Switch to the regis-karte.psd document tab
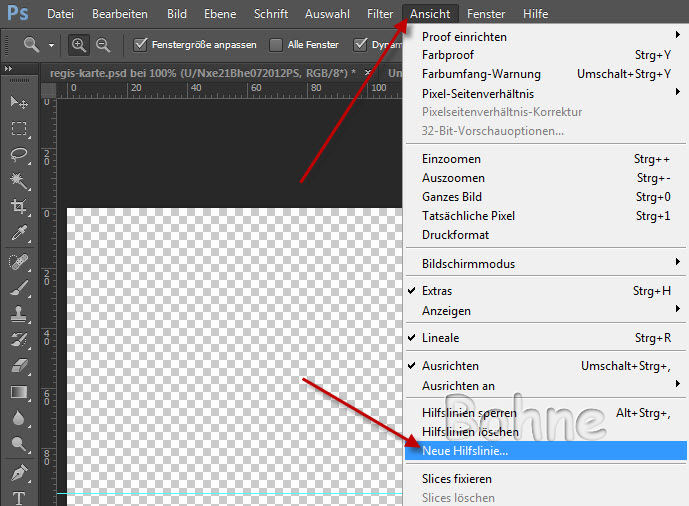 (x=200, y=73)
